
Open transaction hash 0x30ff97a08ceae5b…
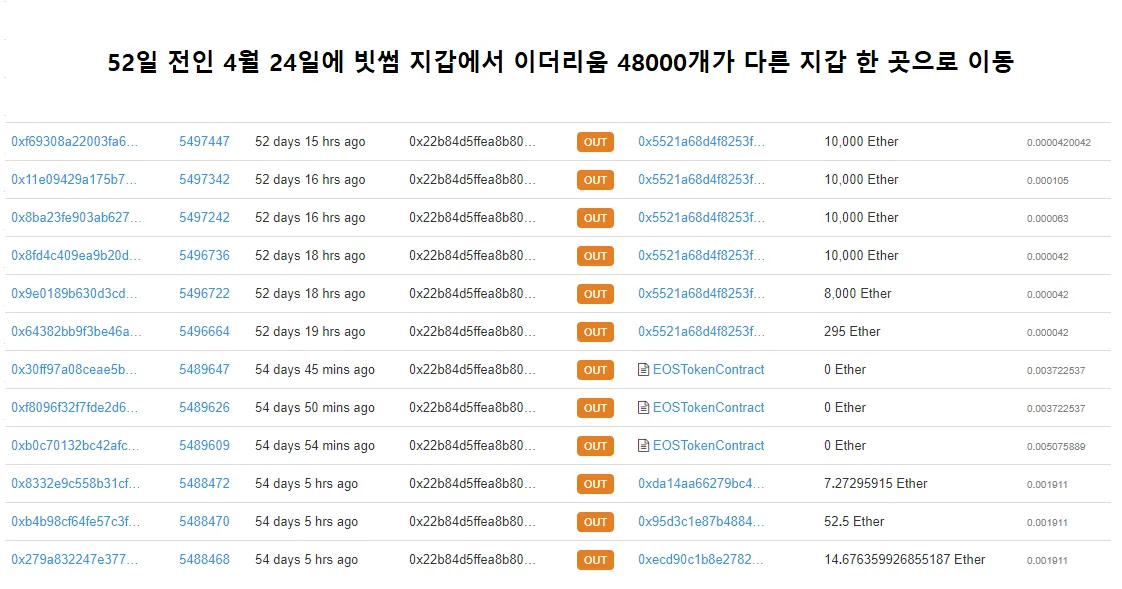[74, 369]
